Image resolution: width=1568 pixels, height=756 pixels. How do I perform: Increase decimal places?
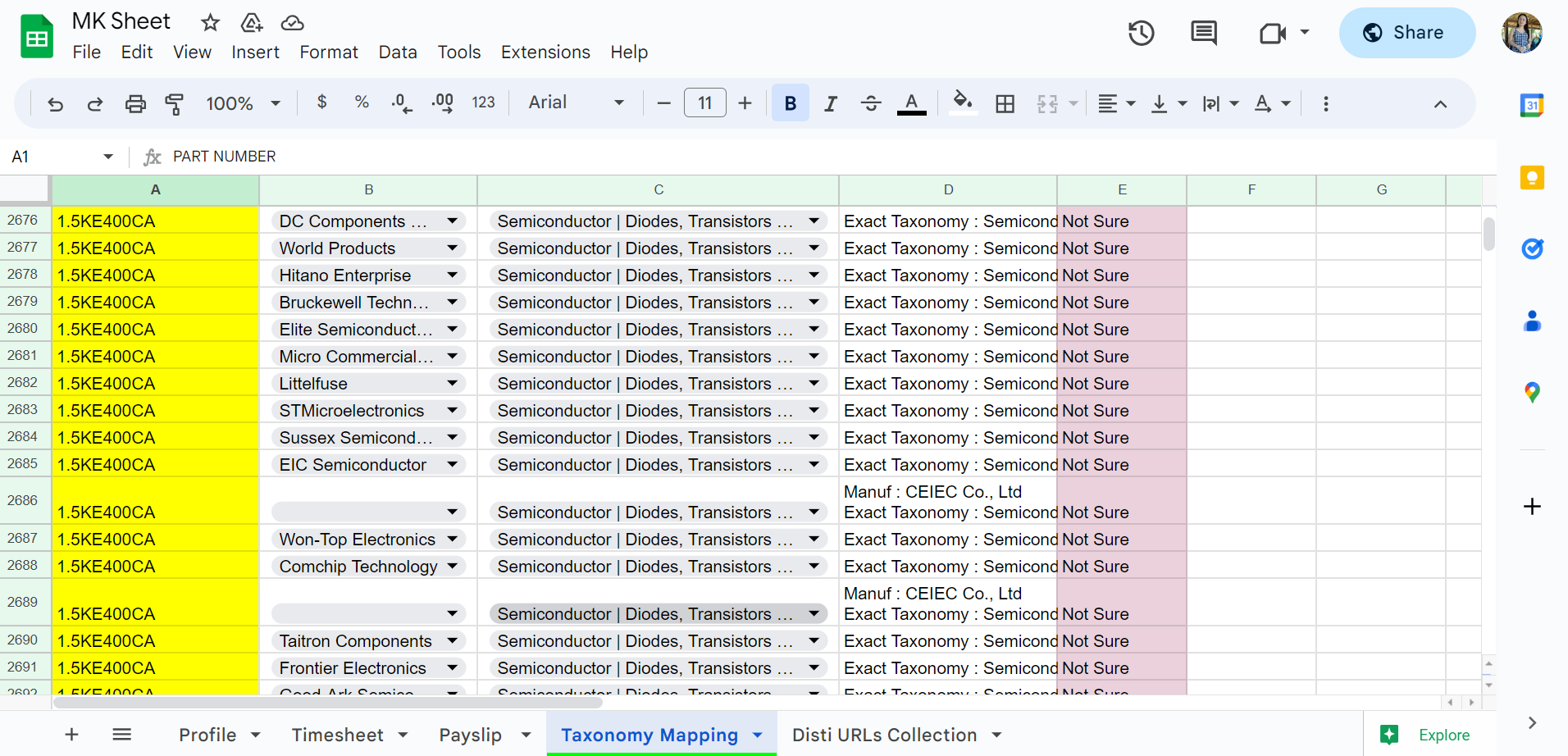442,103
